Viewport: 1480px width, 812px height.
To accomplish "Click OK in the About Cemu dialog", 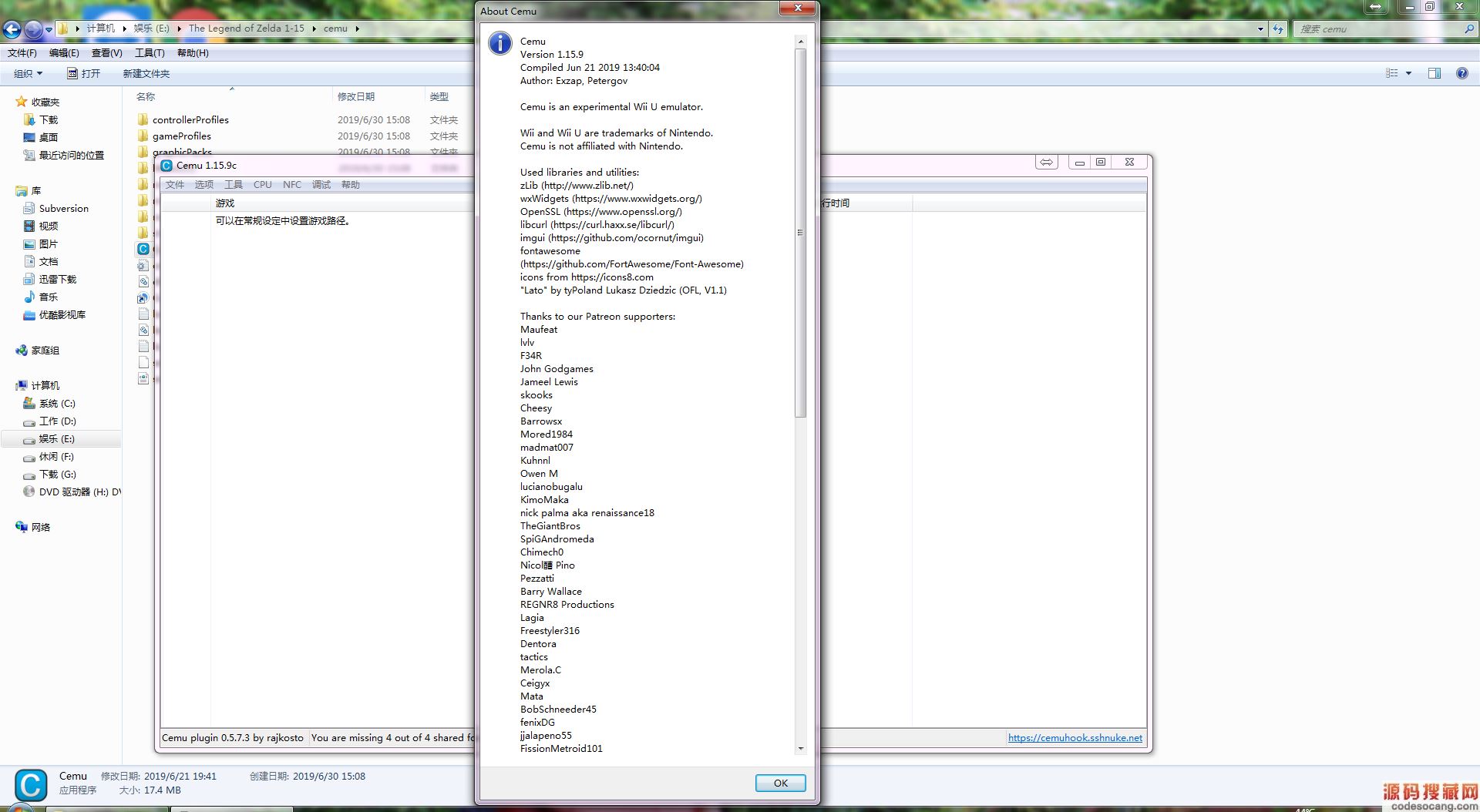I will point(780,783).
